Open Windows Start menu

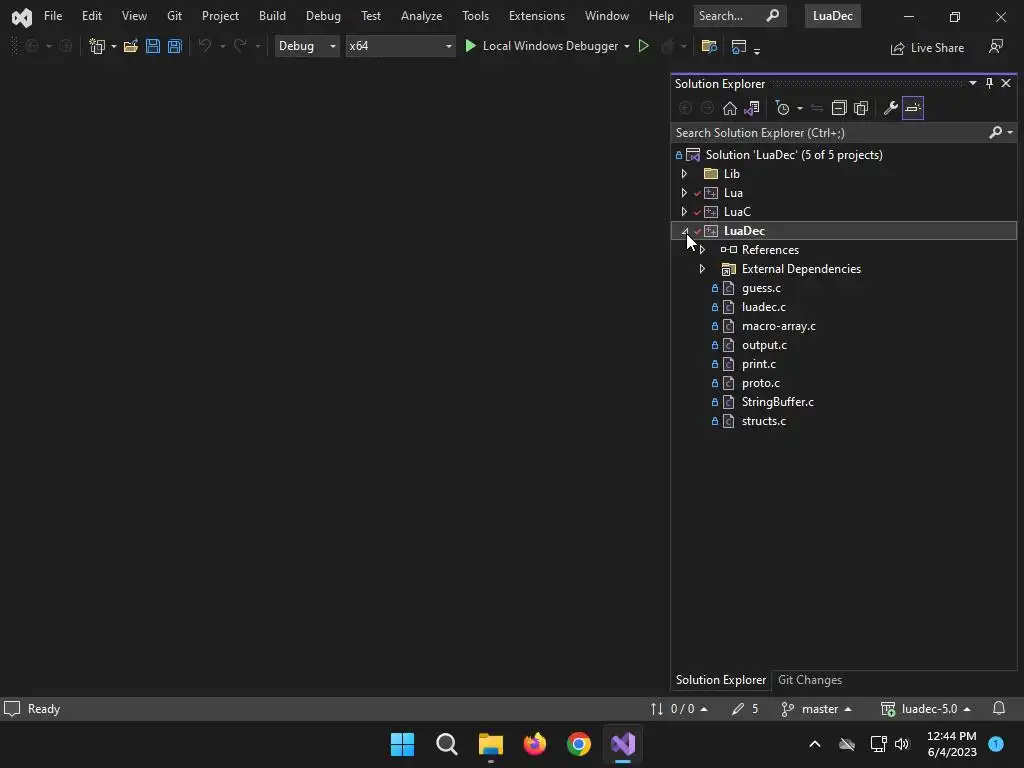402,744
